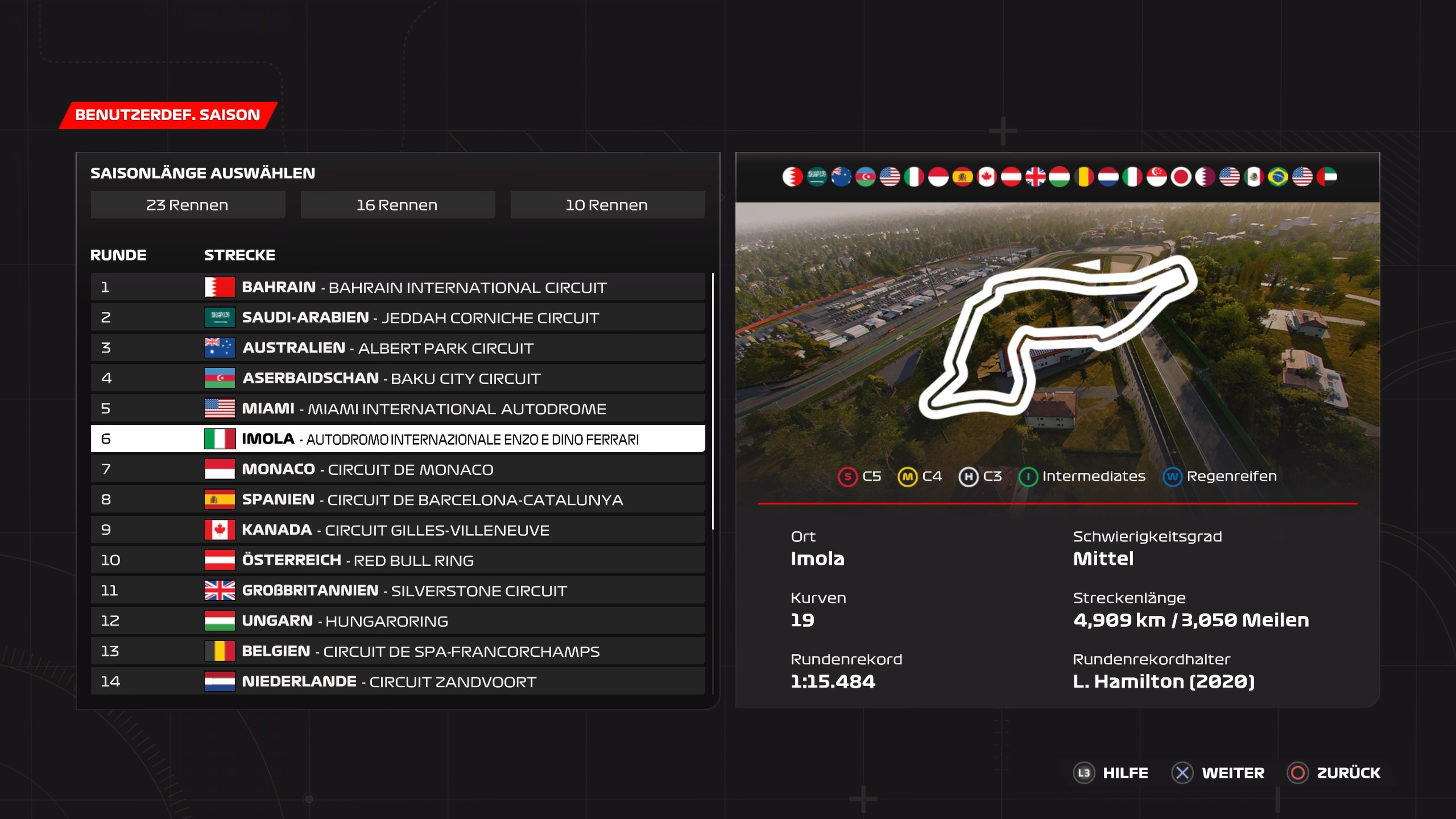Click the Azerbaijan flag in the top flag strip
This screenshot has width=1456, height=819.
865,177
